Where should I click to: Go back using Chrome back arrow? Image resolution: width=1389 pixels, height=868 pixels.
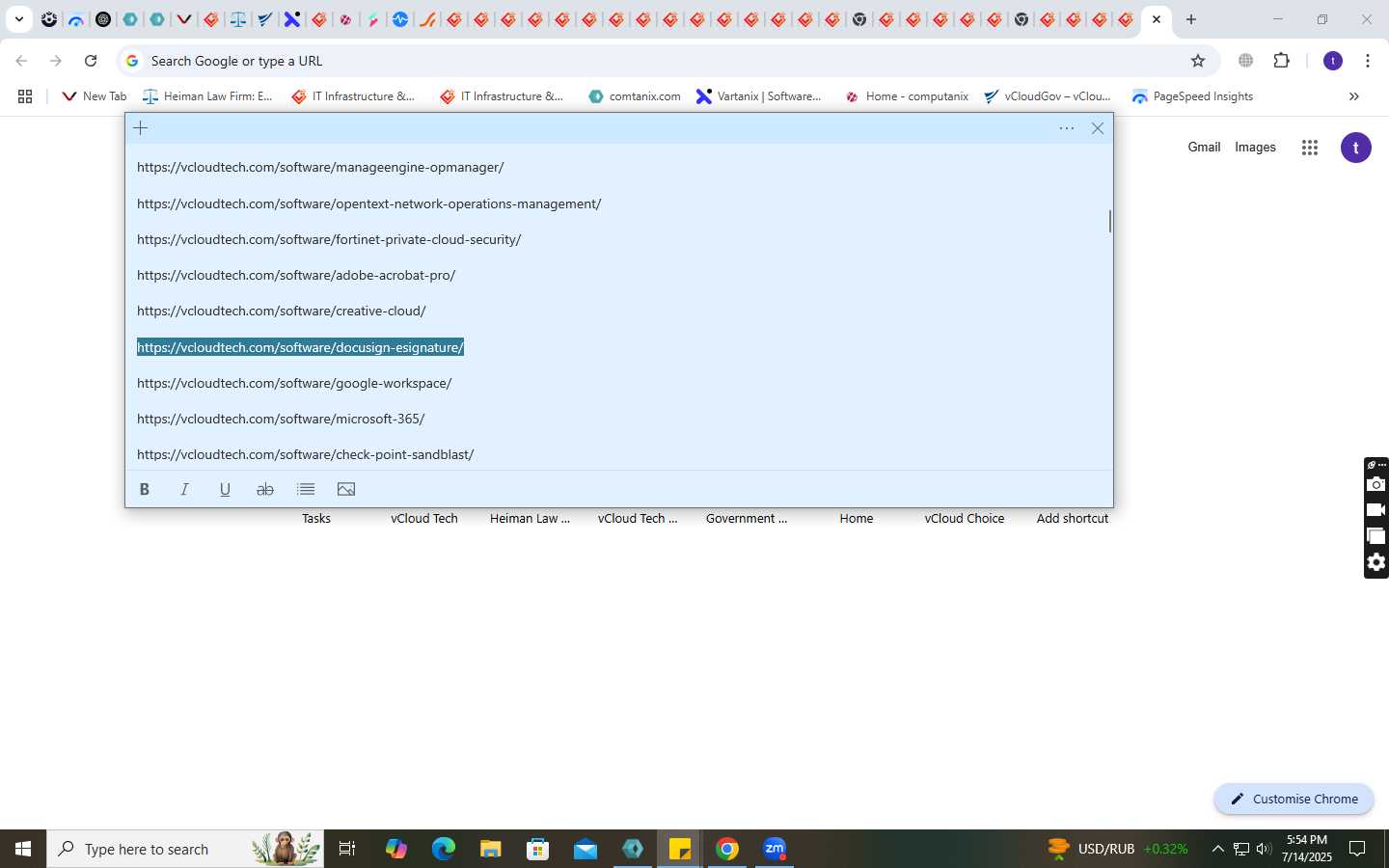click(21, 61)
